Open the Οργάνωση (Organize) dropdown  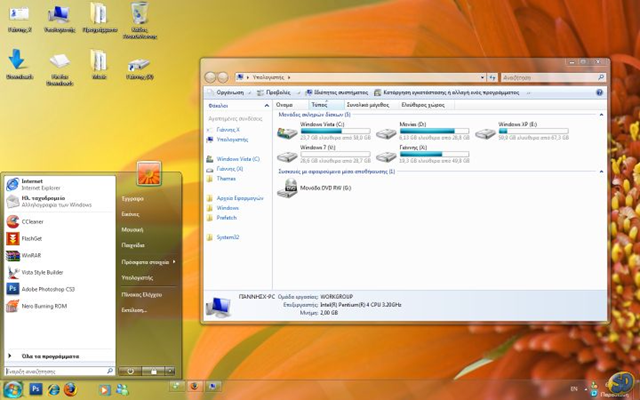[229, 93]
